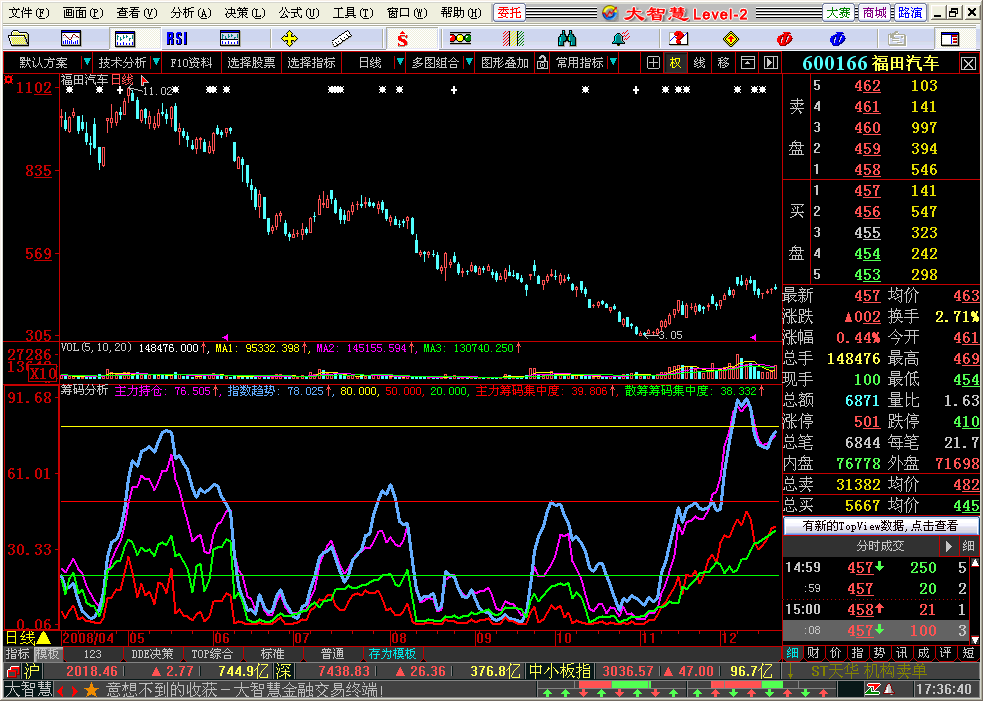The width and height of the screenshot is (983, 701).
Task: Click the 委托 order button
Action: [509, 13]
